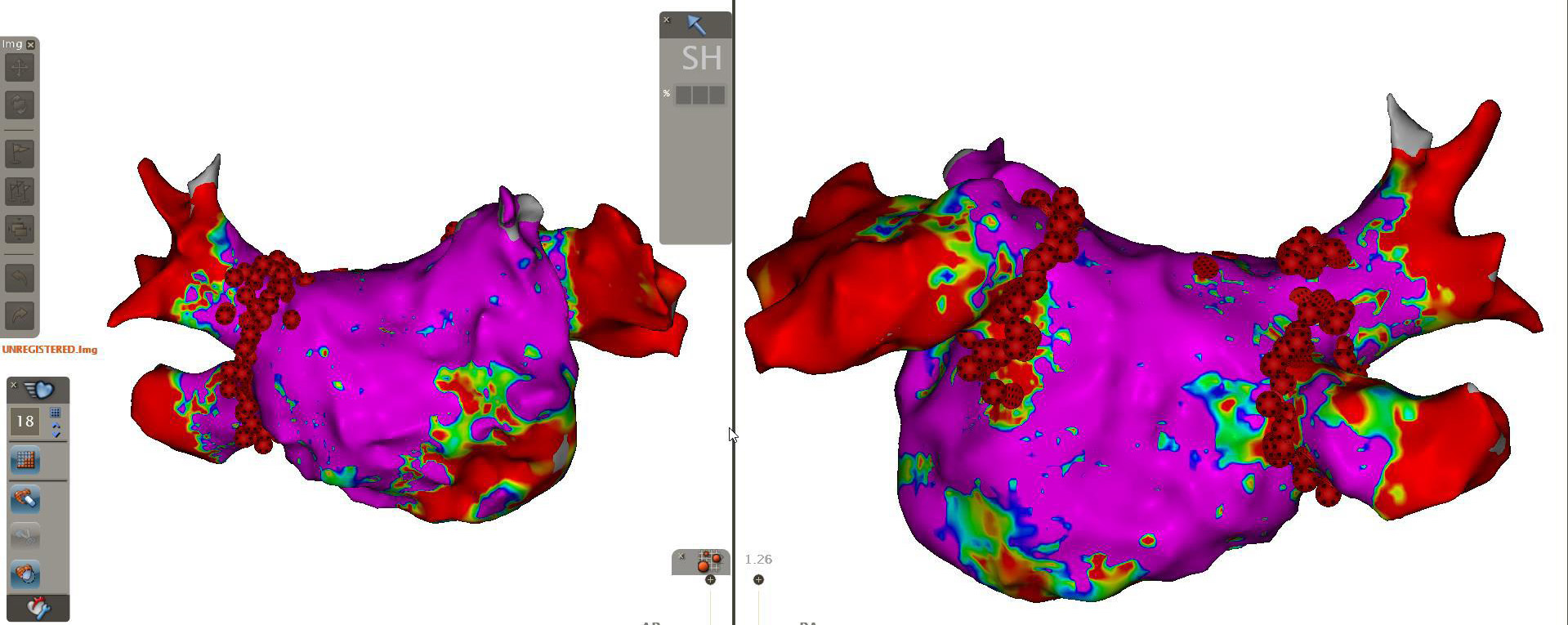
Task: Click the image registration overlay tool
Action: click(20, 230)
